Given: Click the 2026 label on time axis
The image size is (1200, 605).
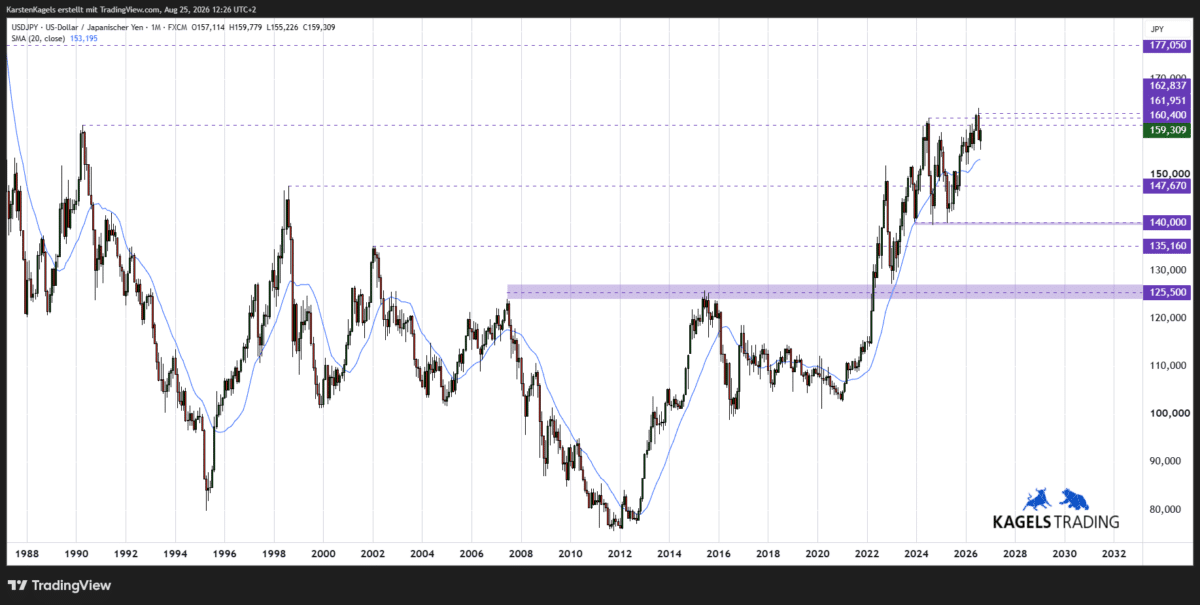Looking at the screenshot, I should pos(966,552).
